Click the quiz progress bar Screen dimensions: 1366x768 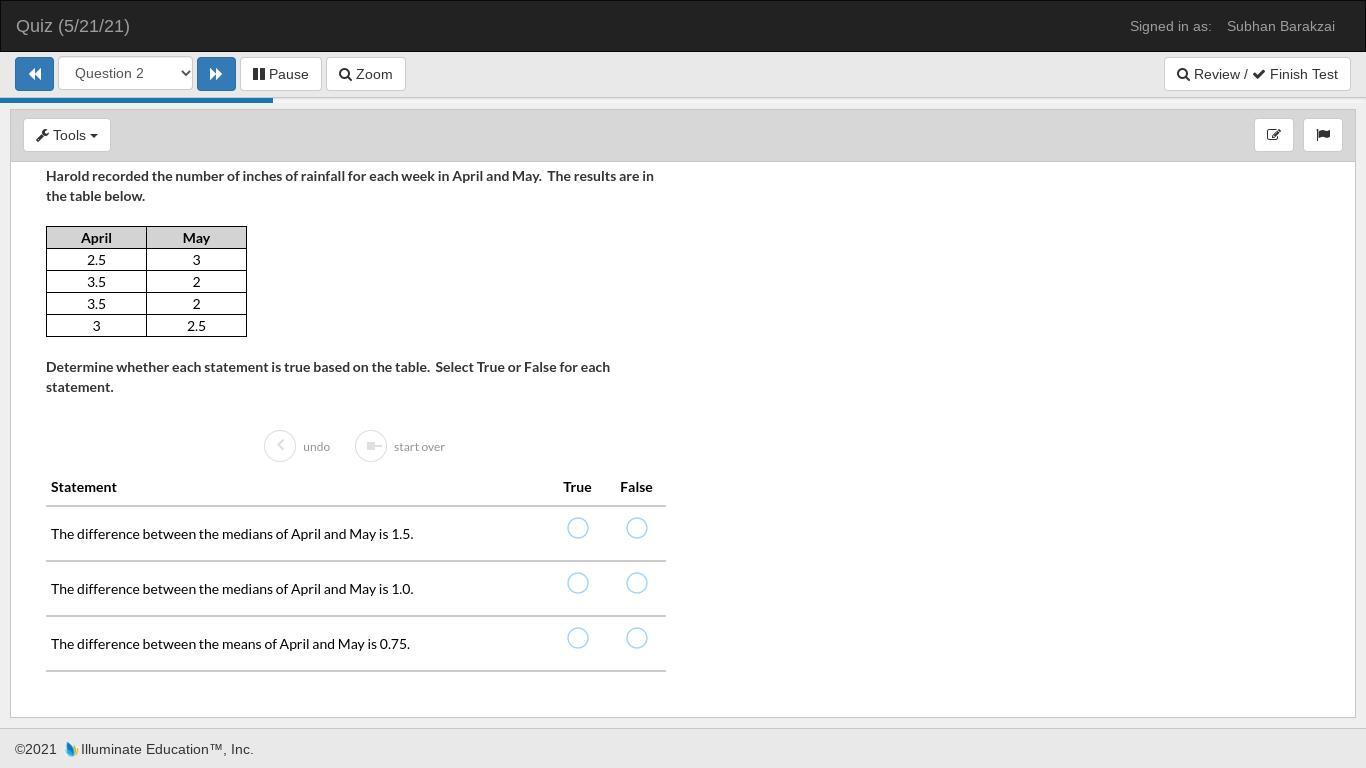(x=136, y=100)
